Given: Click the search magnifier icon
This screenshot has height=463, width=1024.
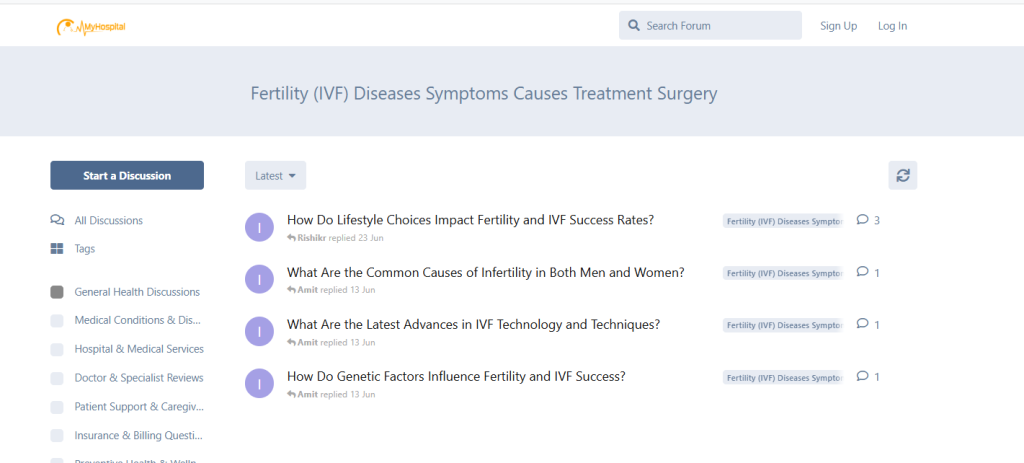Looking at the screenshot, I should pyautogui.click(x=633, y=26).
